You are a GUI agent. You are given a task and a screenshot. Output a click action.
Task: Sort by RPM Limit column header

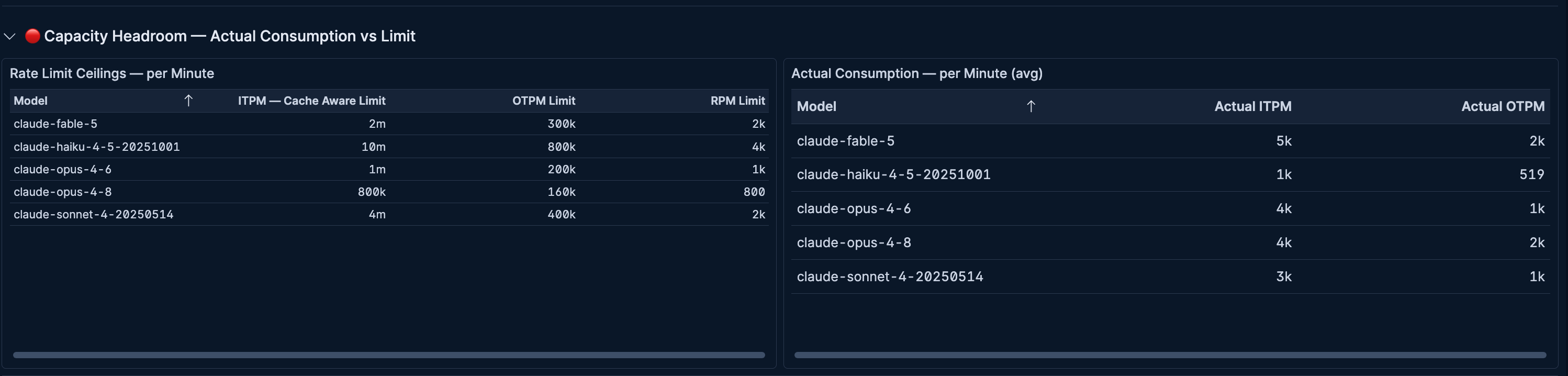click(x=737, y=101)
